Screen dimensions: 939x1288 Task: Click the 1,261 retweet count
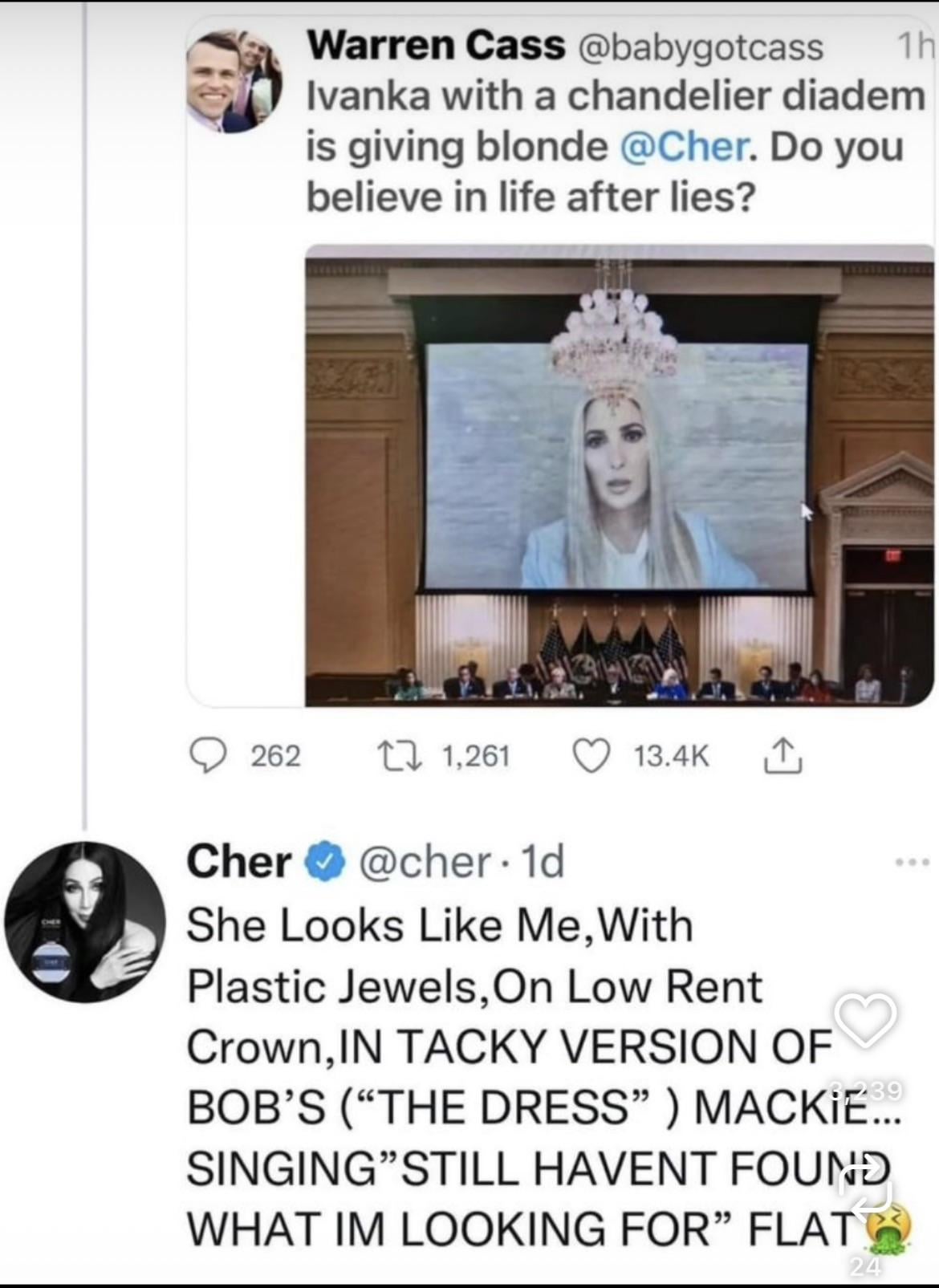[x=476, y=756]
